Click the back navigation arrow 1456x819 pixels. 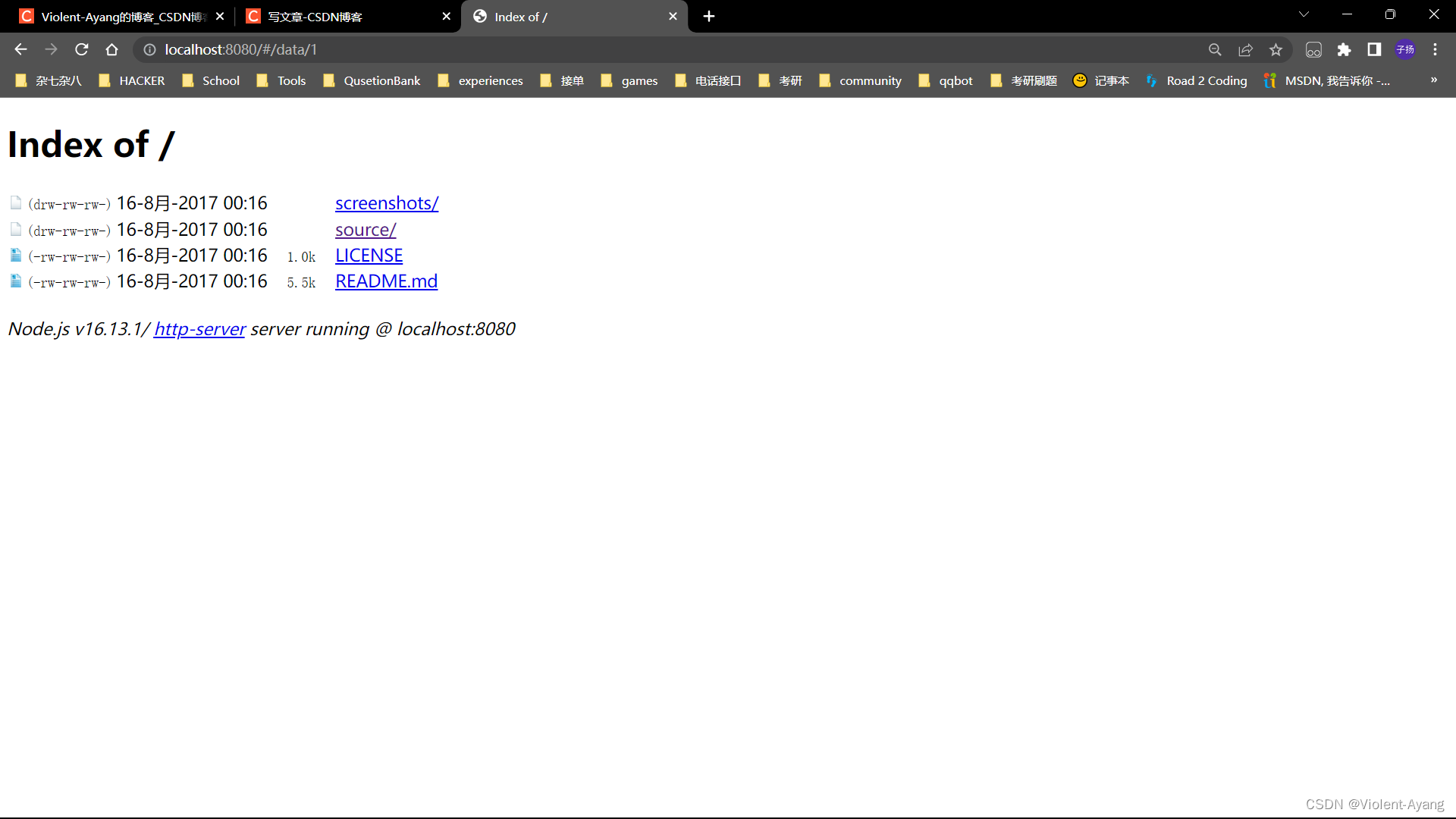21,49
